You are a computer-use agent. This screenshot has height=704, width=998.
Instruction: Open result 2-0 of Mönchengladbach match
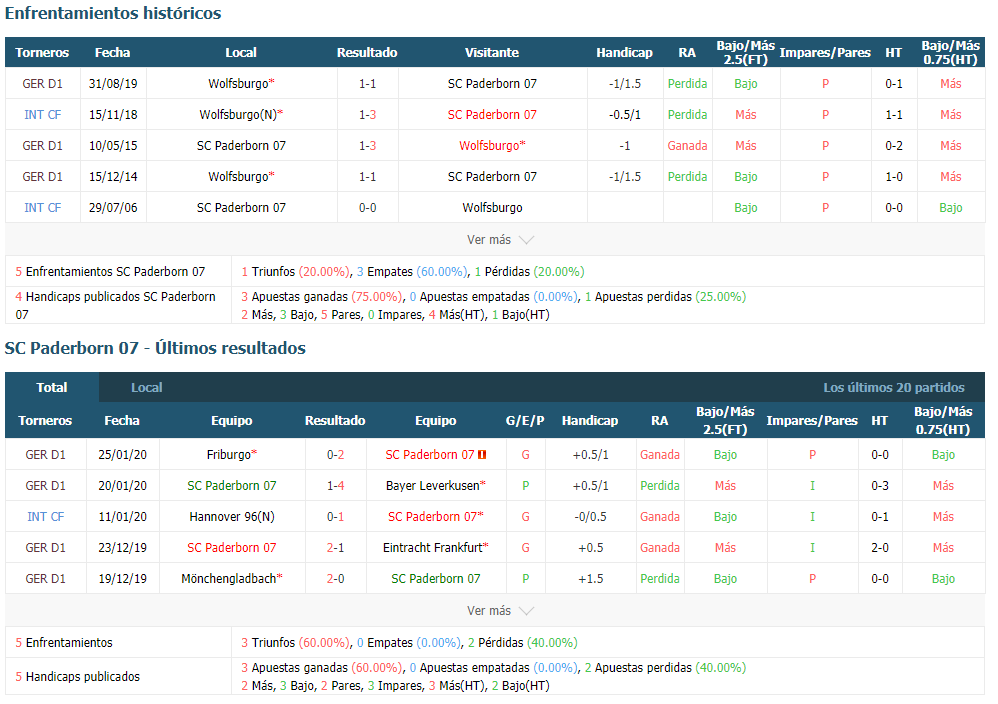pyautogui.click(x=335, y=579)
